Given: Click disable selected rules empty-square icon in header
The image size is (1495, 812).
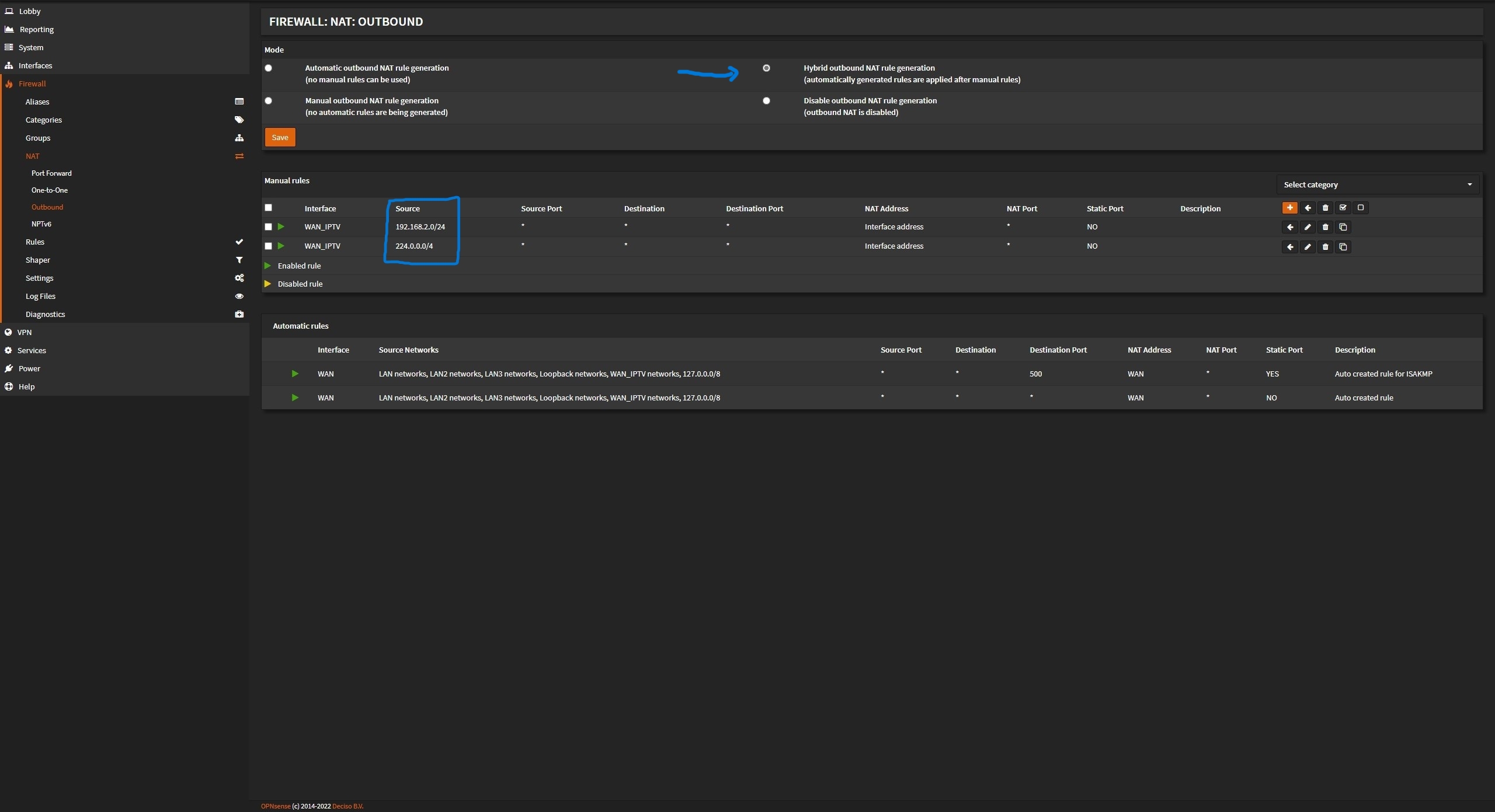Looking at the screenshot, I should (x=1360, y=208).
